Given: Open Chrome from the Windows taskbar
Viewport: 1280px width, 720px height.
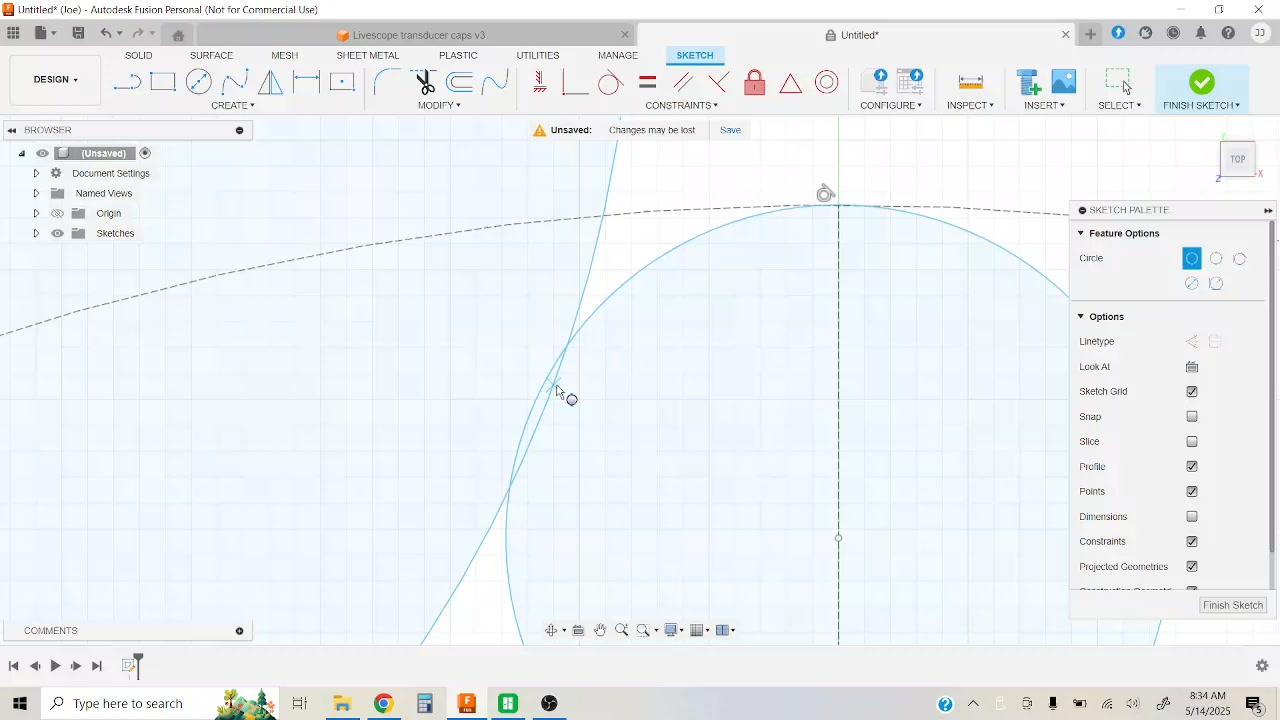Looking at the screenshot, I should pyautogui.click(x=384, y=704).
